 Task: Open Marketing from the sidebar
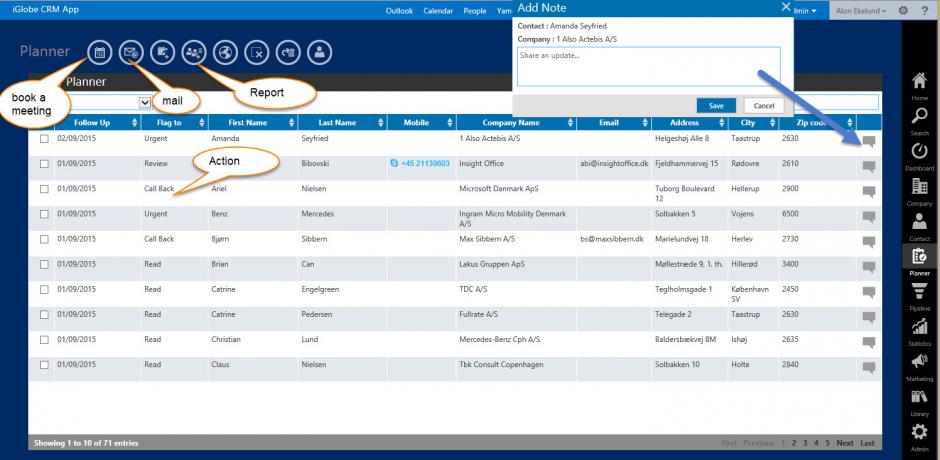pos(920,367)
